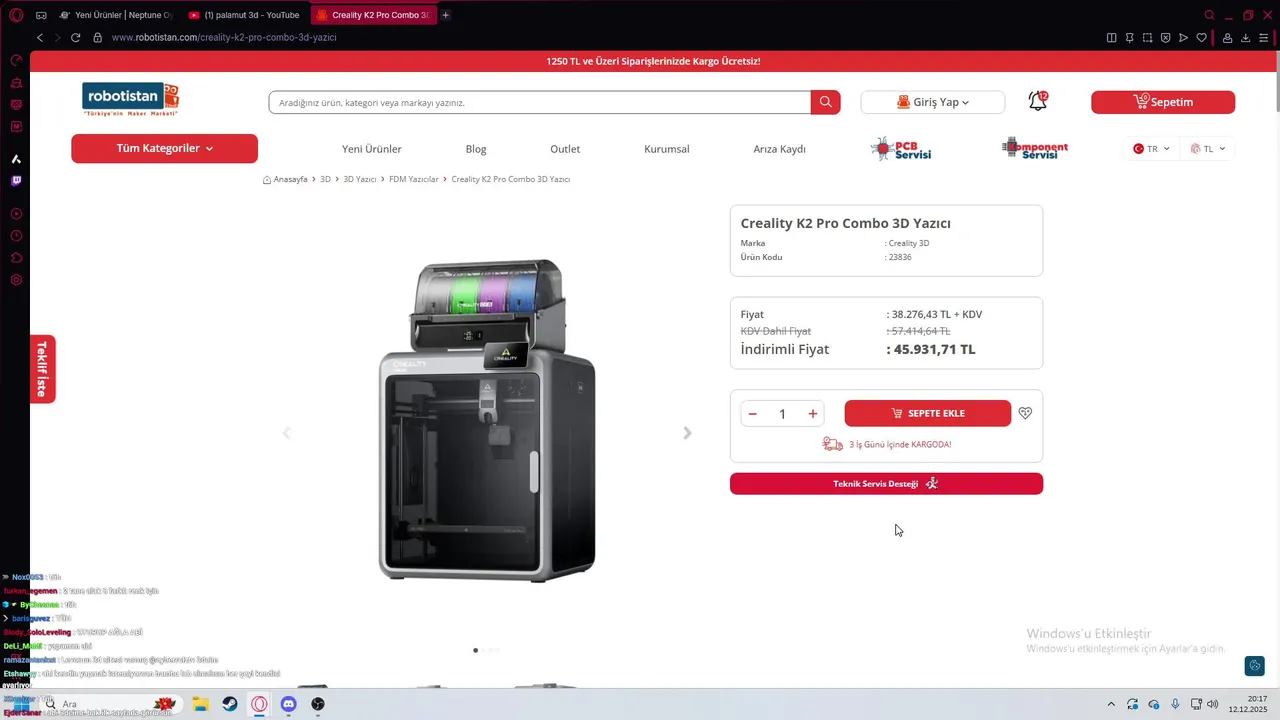Open sidebar settings gear icon

click(16, 280)
